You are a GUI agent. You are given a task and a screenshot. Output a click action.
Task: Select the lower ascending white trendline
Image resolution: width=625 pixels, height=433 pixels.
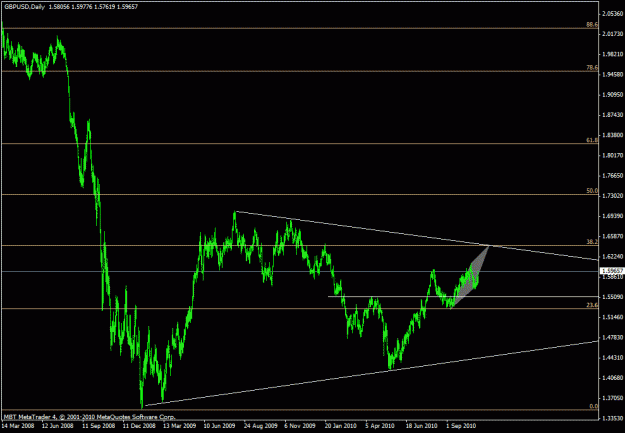[x=371, y=373]
